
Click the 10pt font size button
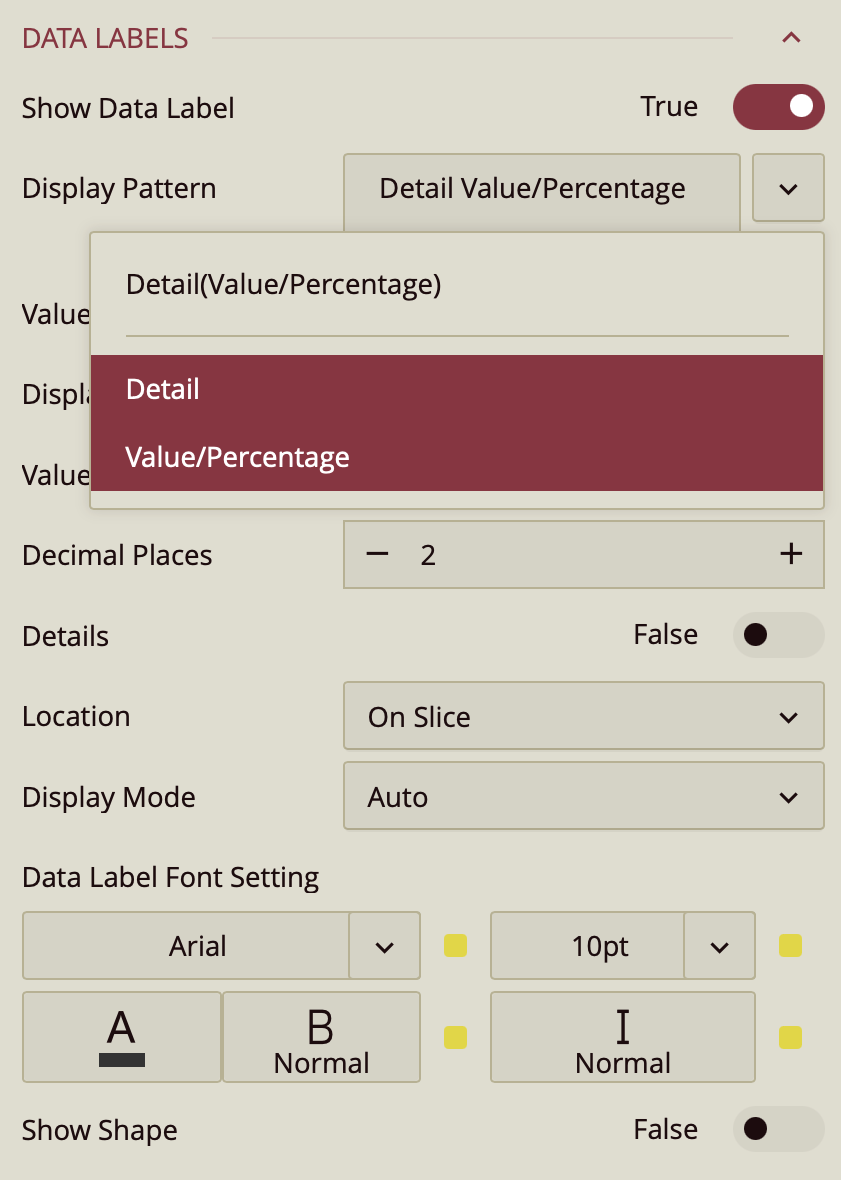[x=588, y=946]
